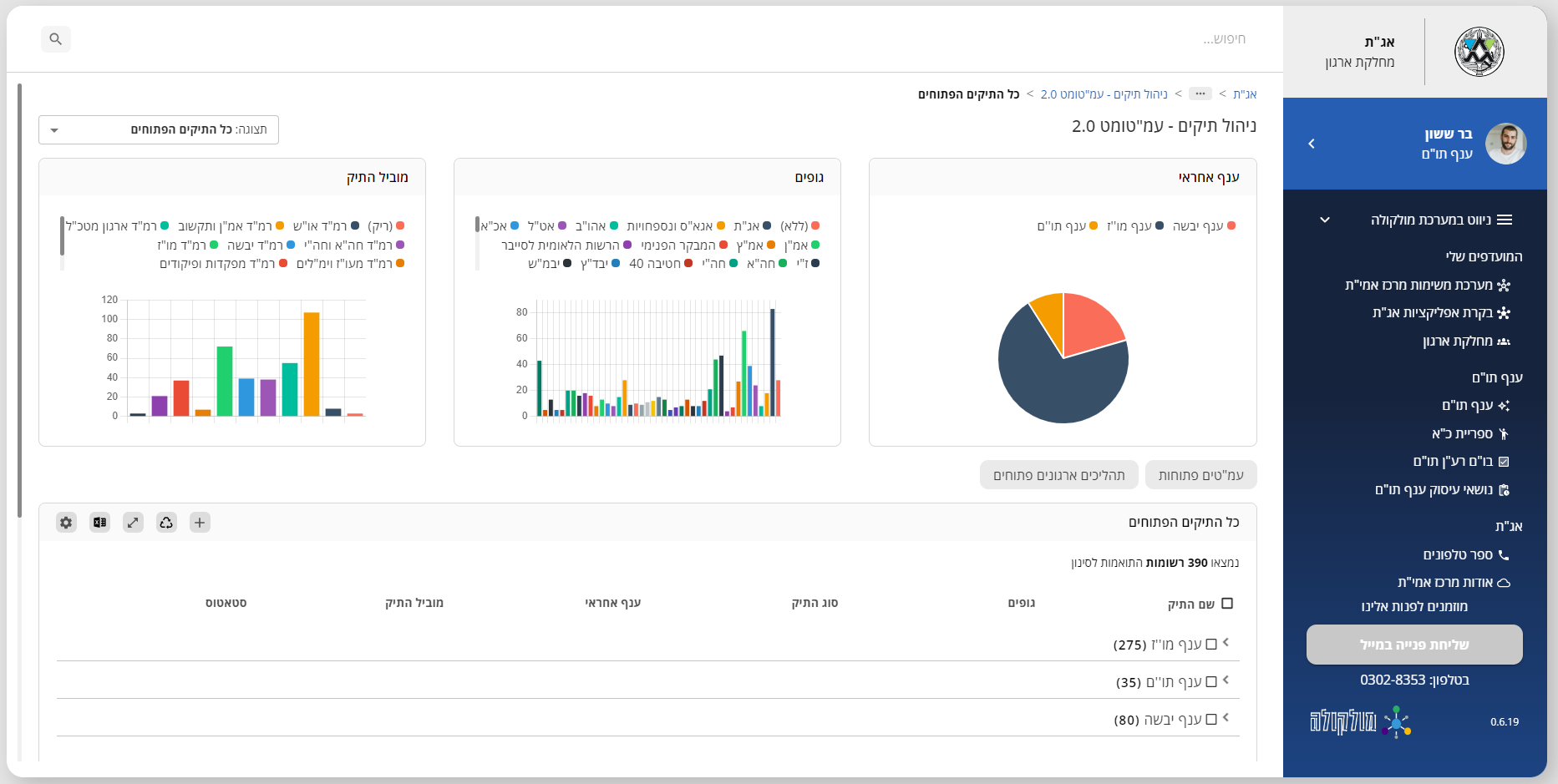Switch to תהליכים ארגונים פתוחים tab
The width and height of the screenshot is (1558, 784).
coord(1059,474)
